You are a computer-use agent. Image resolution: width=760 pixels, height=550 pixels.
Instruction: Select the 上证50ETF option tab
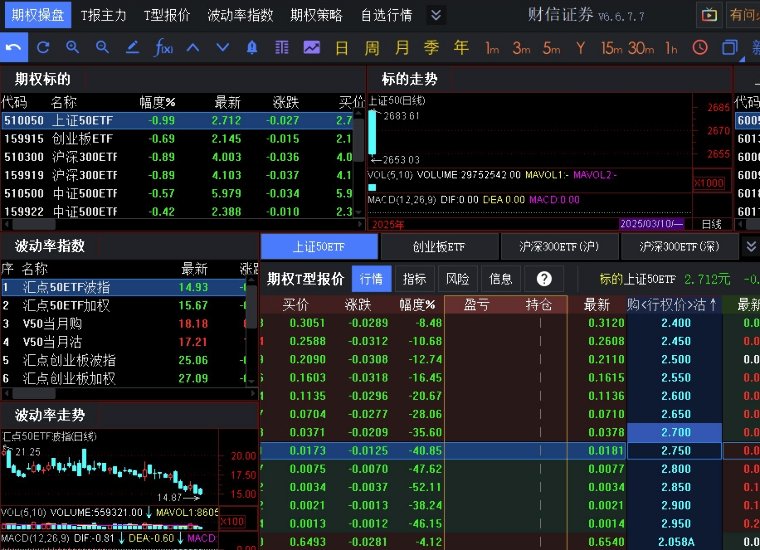point(319,247)
